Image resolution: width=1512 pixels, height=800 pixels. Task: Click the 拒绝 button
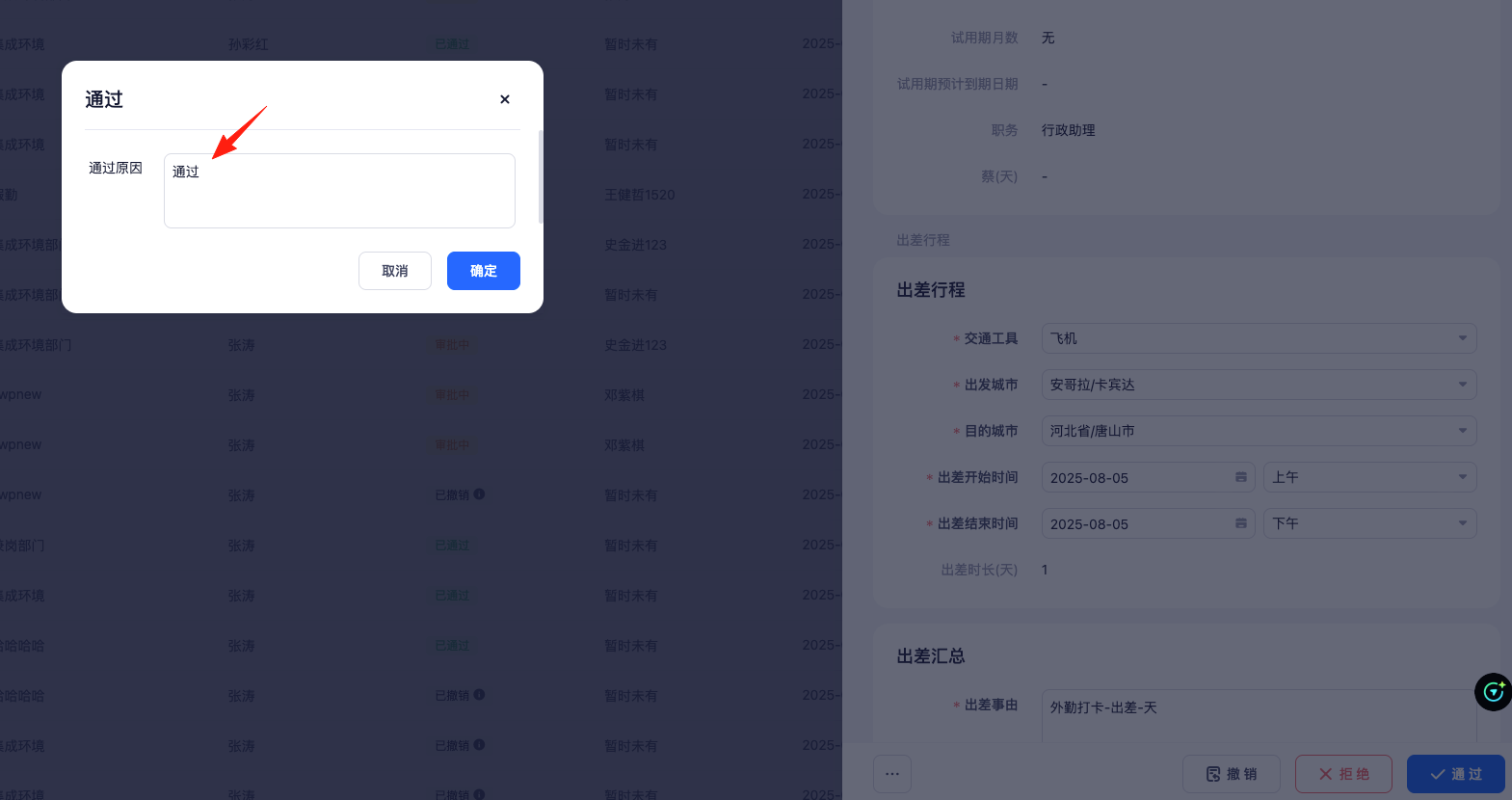click(x=1343, y=774)
